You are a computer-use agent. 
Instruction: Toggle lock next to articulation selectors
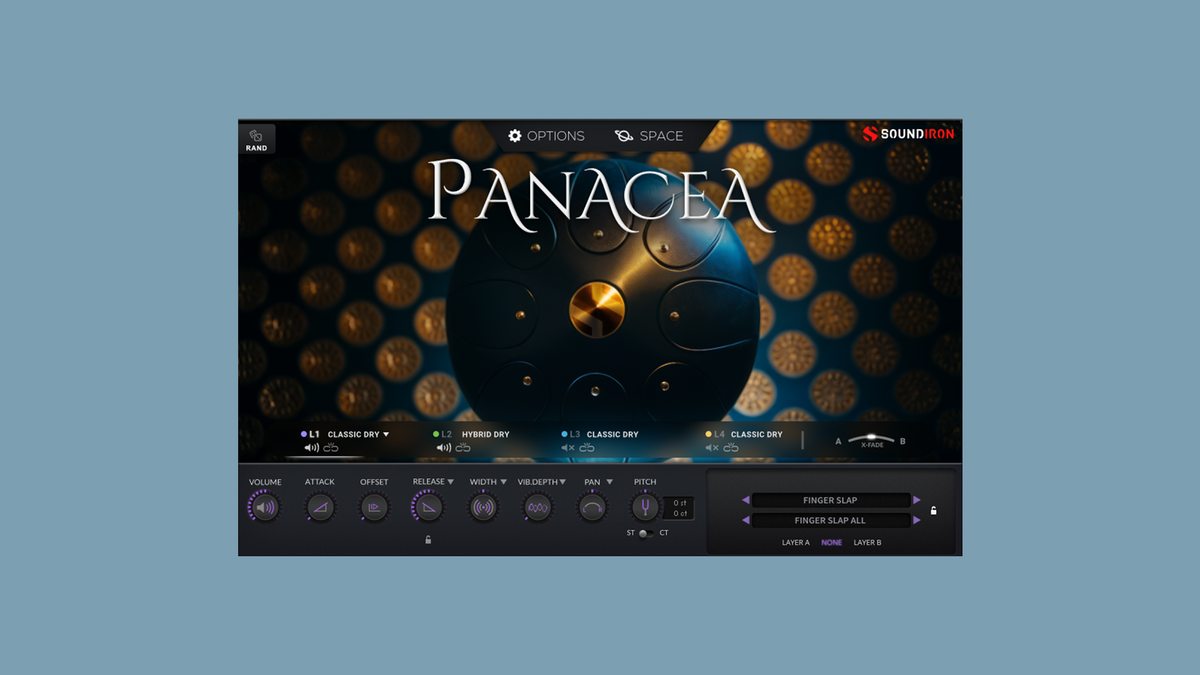(933, 510)
